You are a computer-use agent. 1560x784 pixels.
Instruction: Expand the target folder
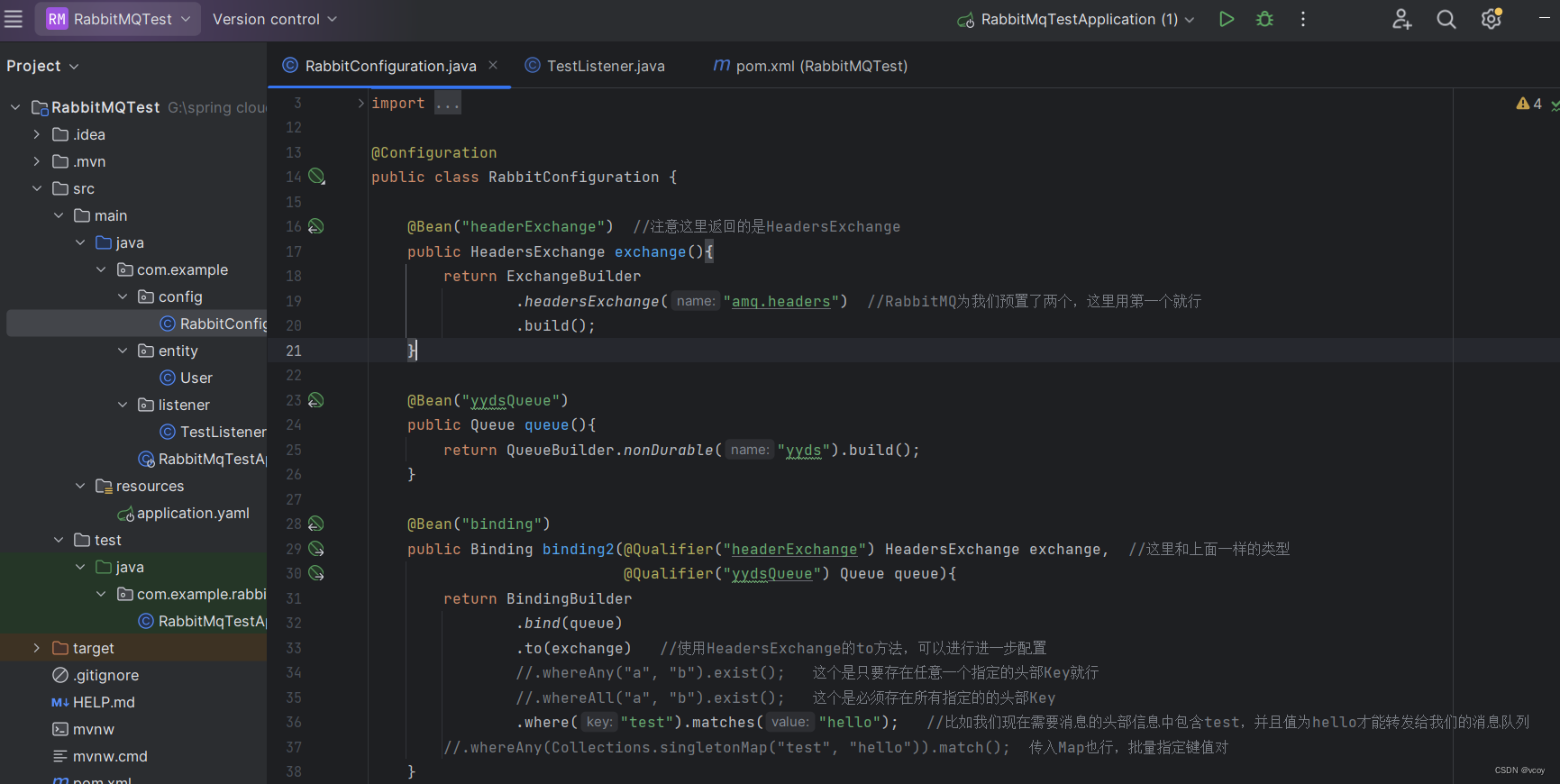37,648
